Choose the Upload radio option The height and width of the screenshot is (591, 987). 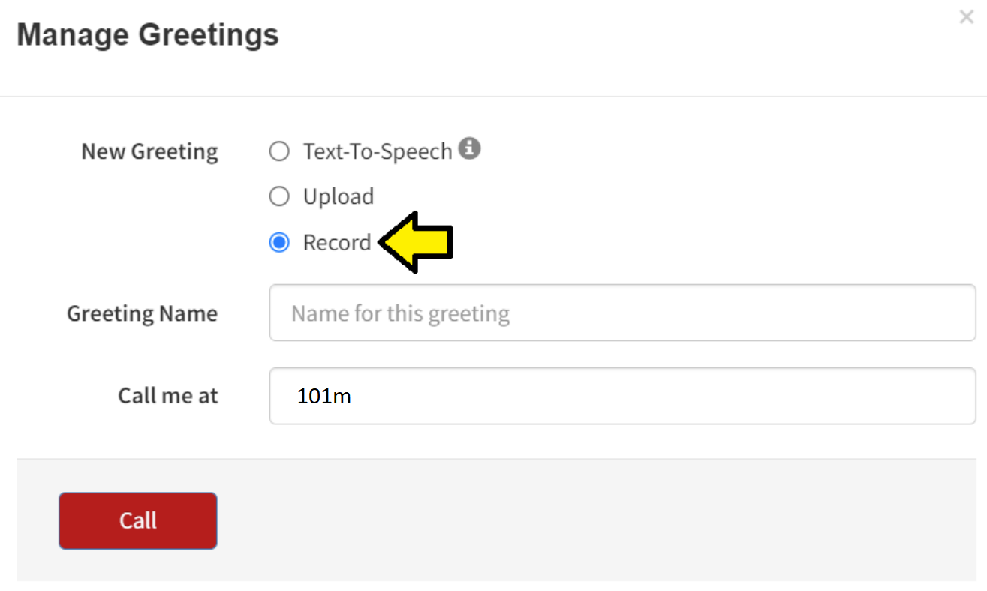coord(279,196)
